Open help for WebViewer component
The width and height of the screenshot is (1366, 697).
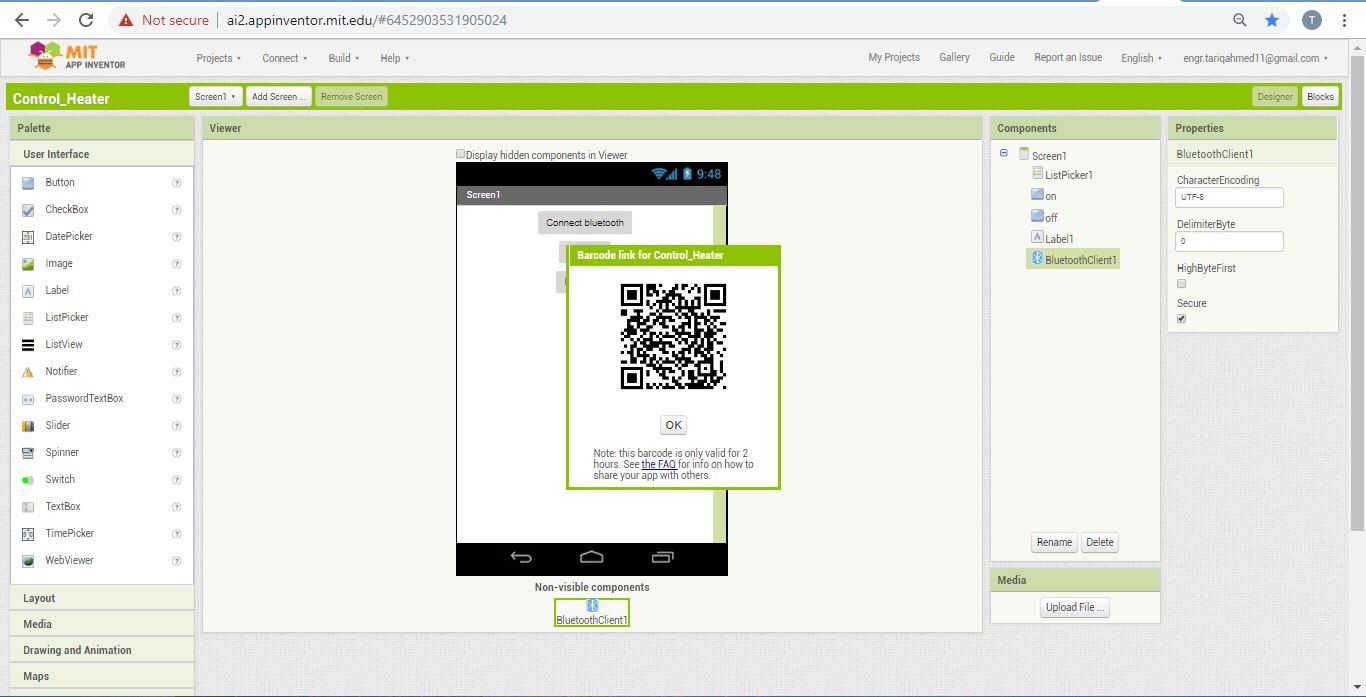click(x=177, y=561)
